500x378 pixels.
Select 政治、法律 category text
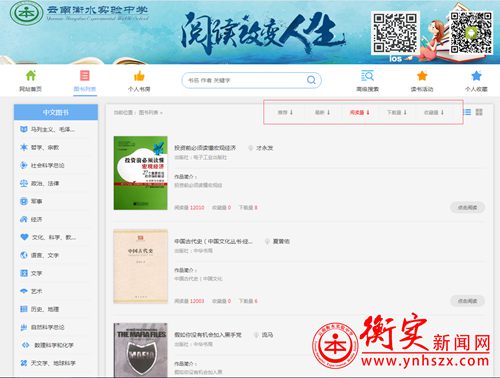(45, 183)
